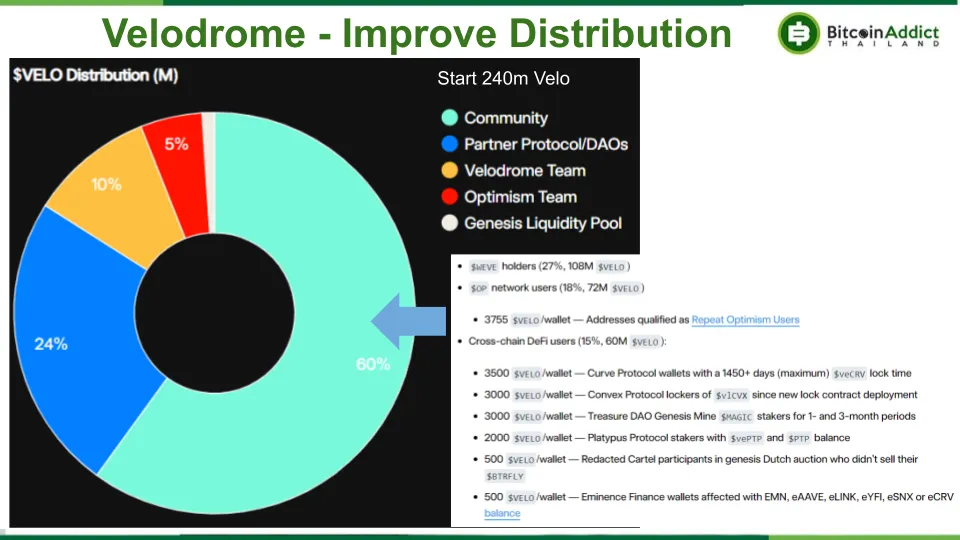This screenshot has width=960, height=540.
Task: Click the 'Velodrome Team' legend label
Action: (525, 170)
